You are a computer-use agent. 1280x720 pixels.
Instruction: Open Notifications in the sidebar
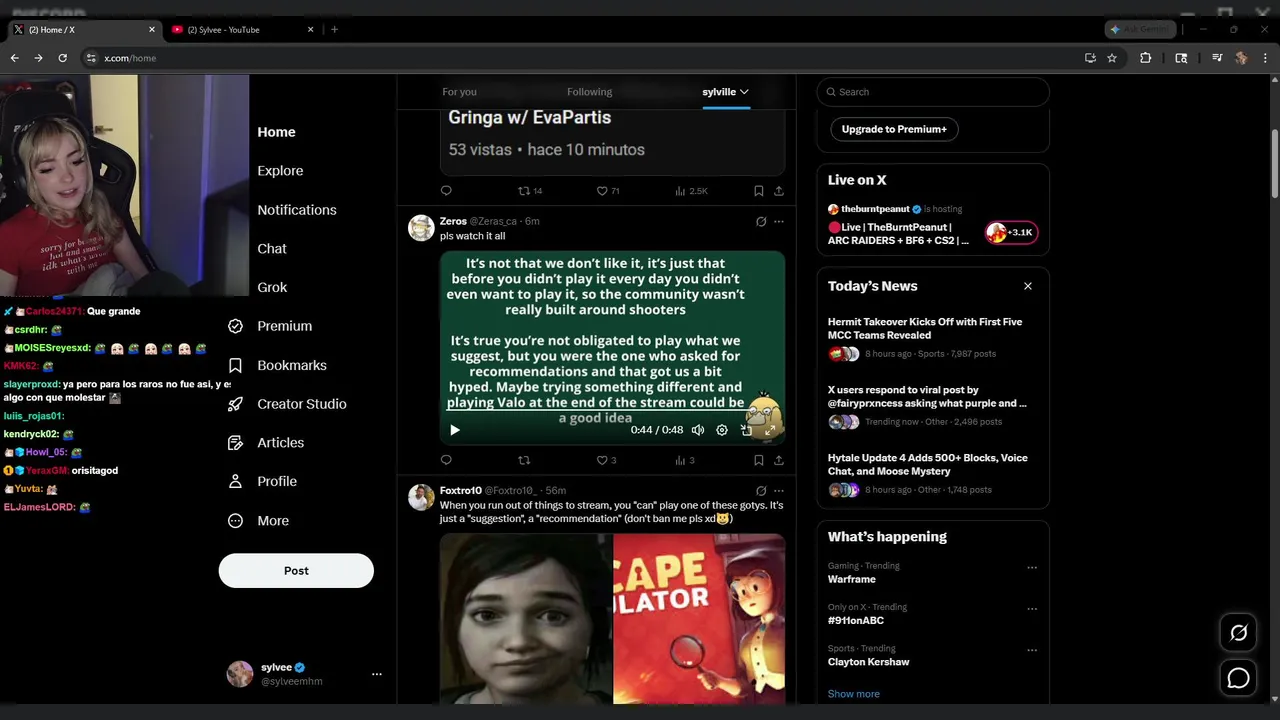[297, 210]
